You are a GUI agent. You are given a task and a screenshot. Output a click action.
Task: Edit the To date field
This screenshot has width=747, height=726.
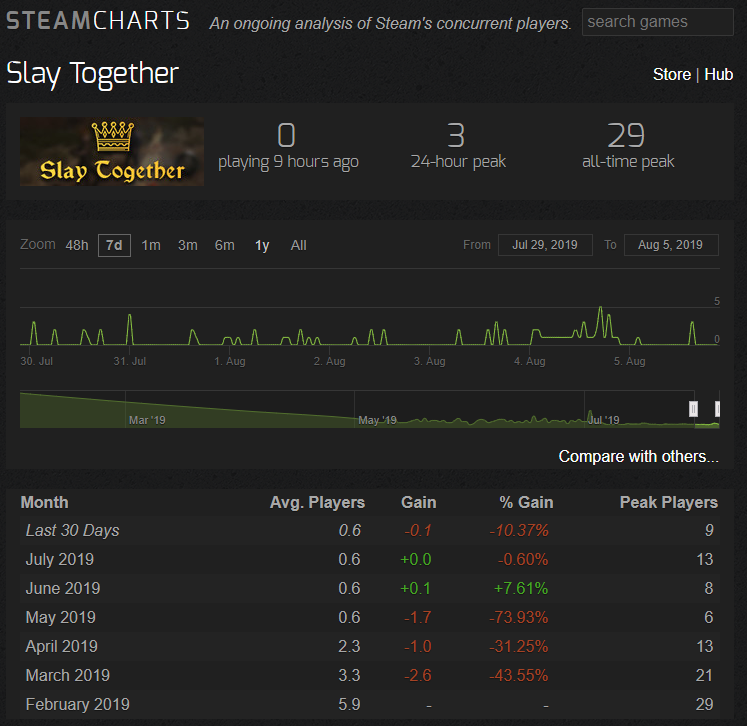671,245
